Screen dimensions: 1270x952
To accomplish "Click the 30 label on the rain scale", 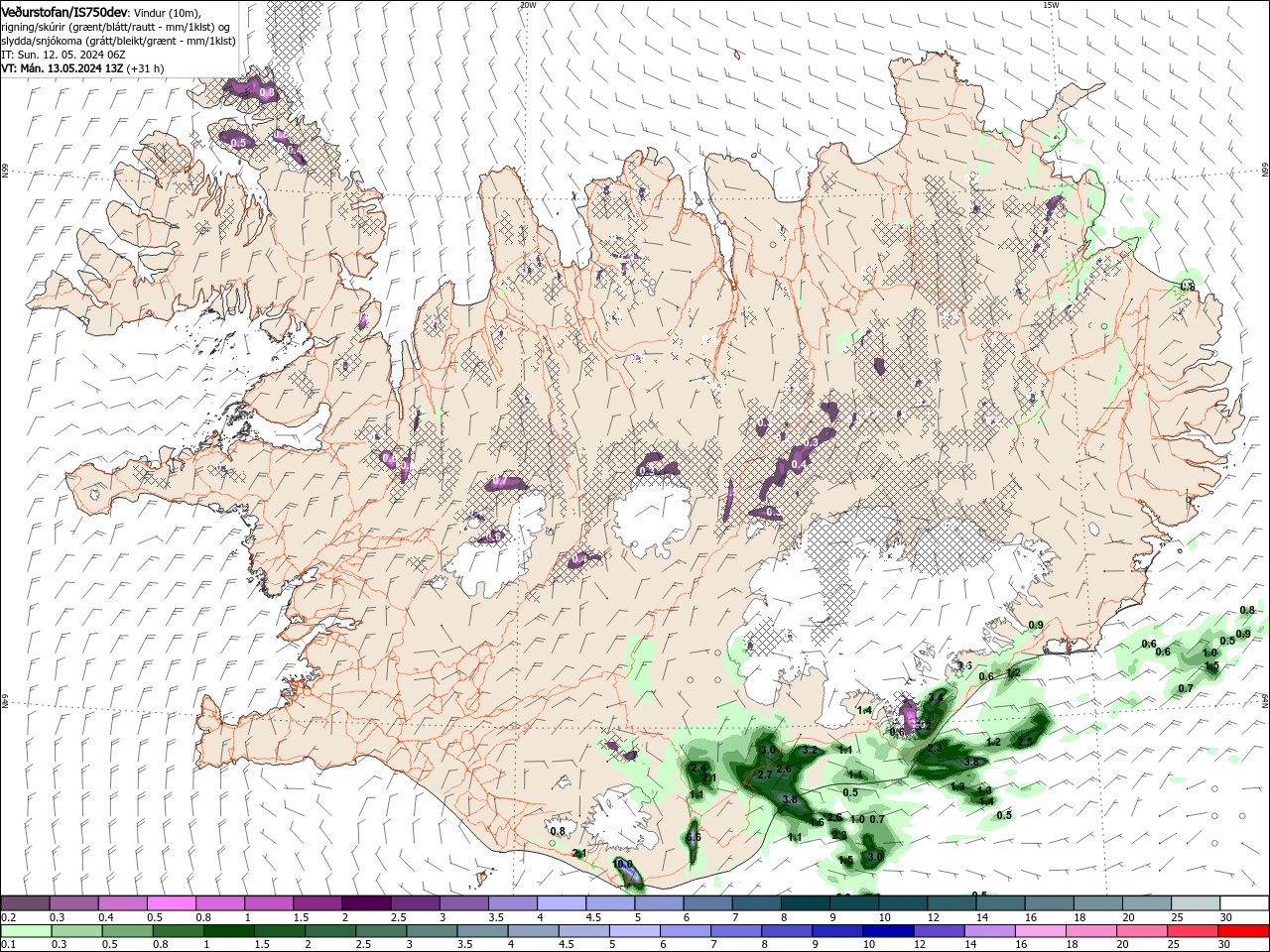I will pos(1223,944).
